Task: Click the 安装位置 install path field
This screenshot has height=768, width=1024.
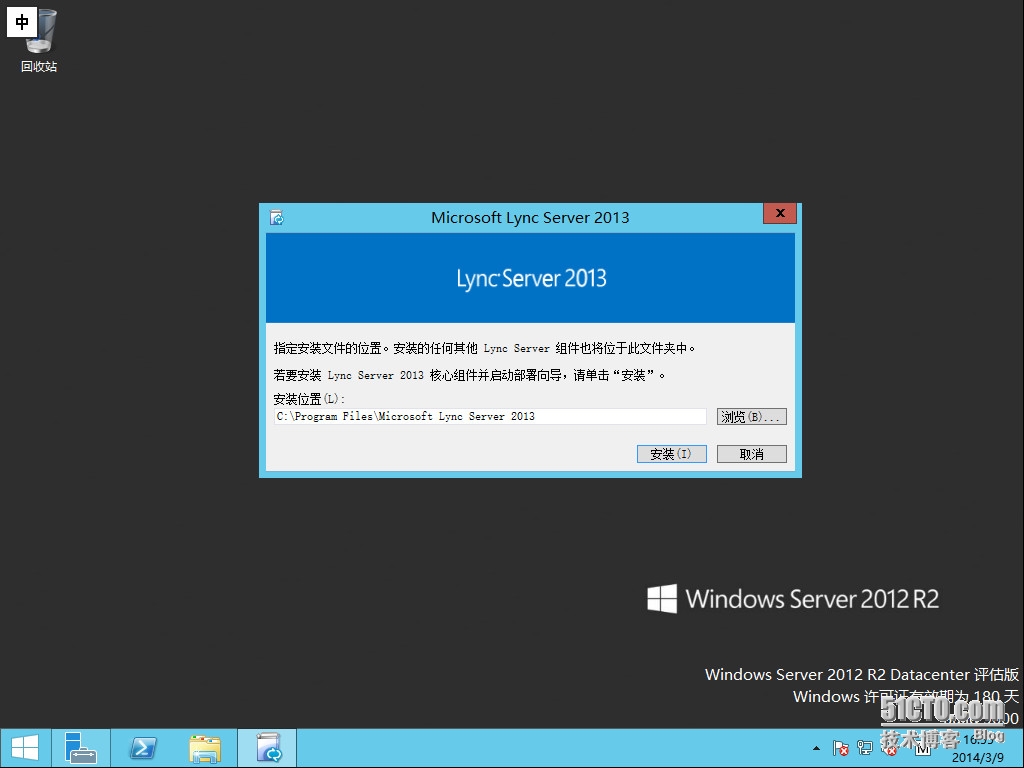Action: 490,417
